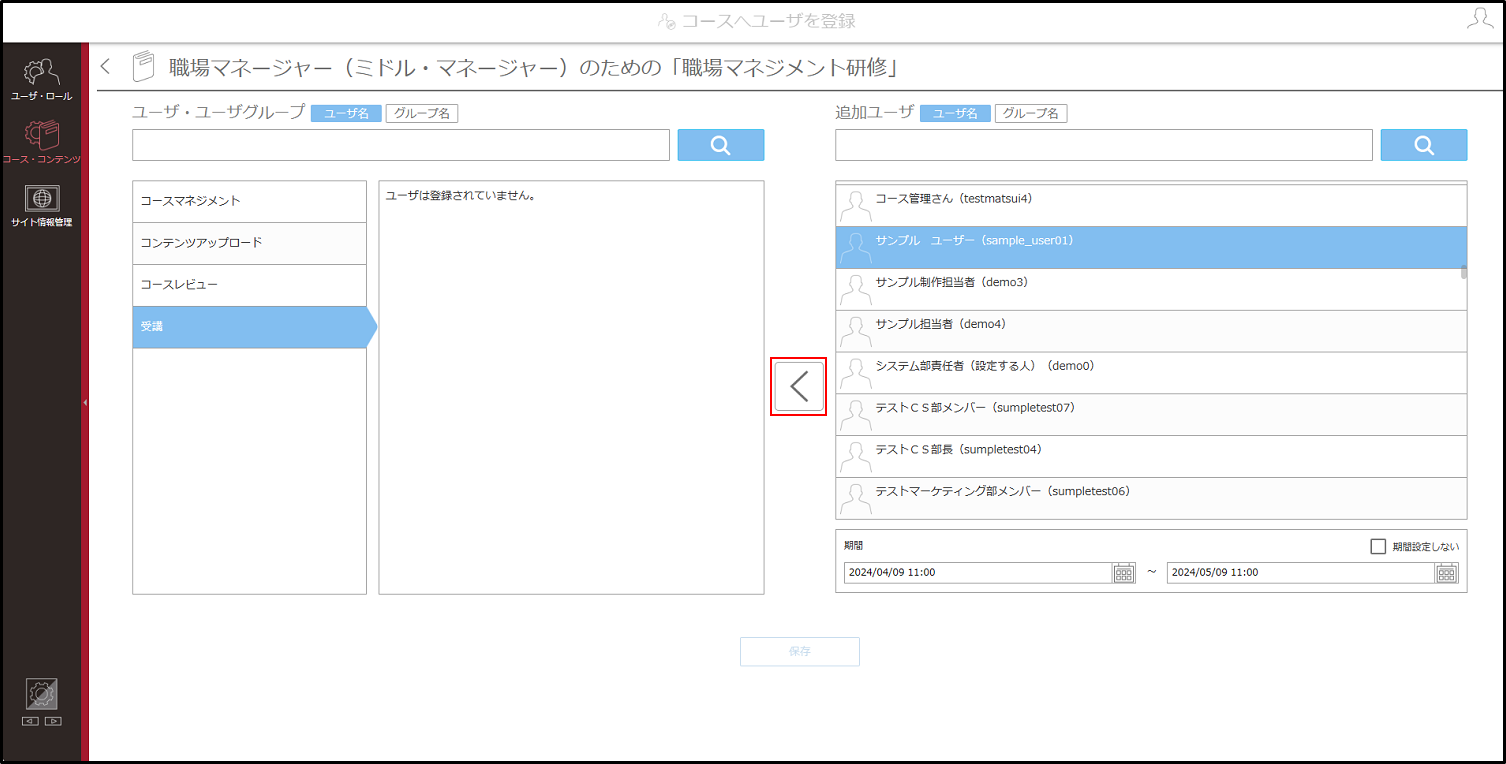Click avatar of コース管理さん (testmatsui4)
This screenshot has width=1506, height=764.
[855, 205]
